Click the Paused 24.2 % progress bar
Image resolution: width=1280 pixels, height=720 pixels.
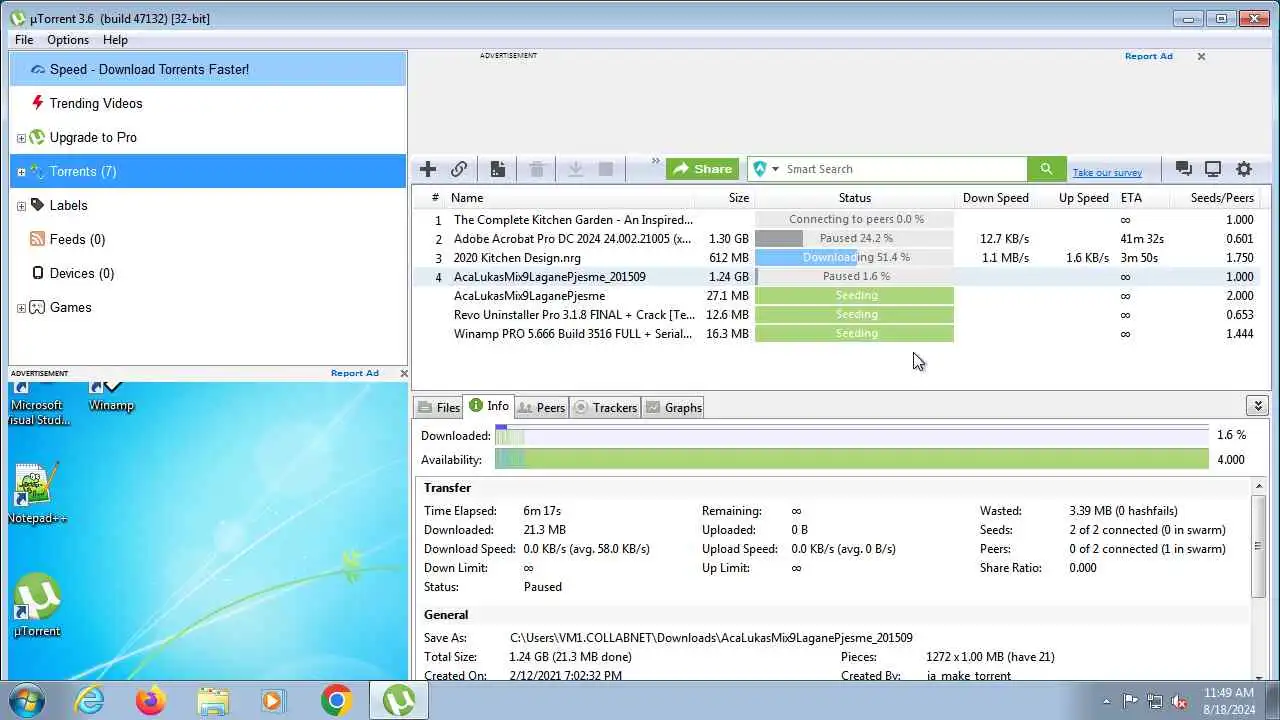(x=855, y=238)
